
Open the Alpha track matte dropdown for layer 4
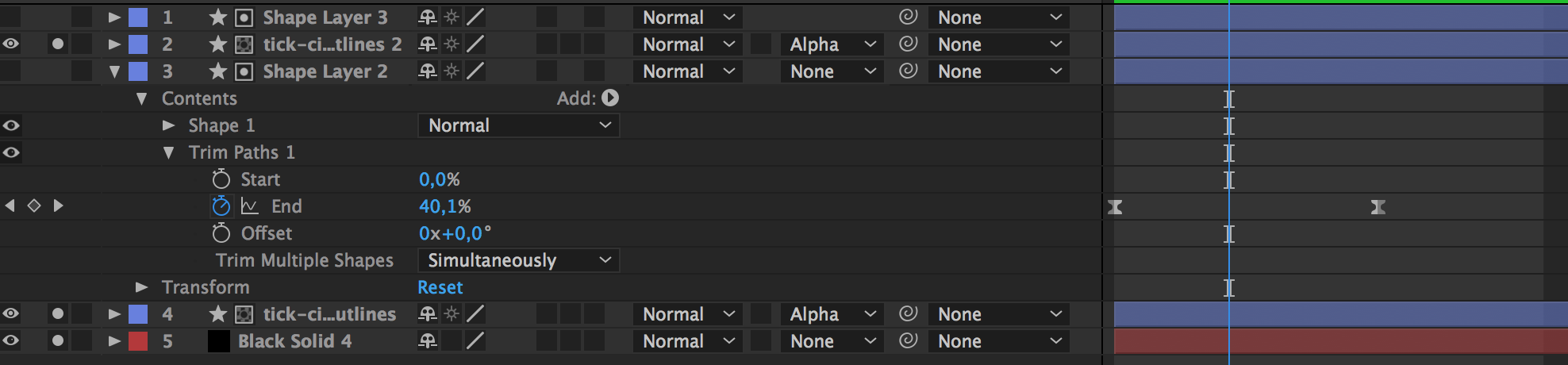(832, 314)
